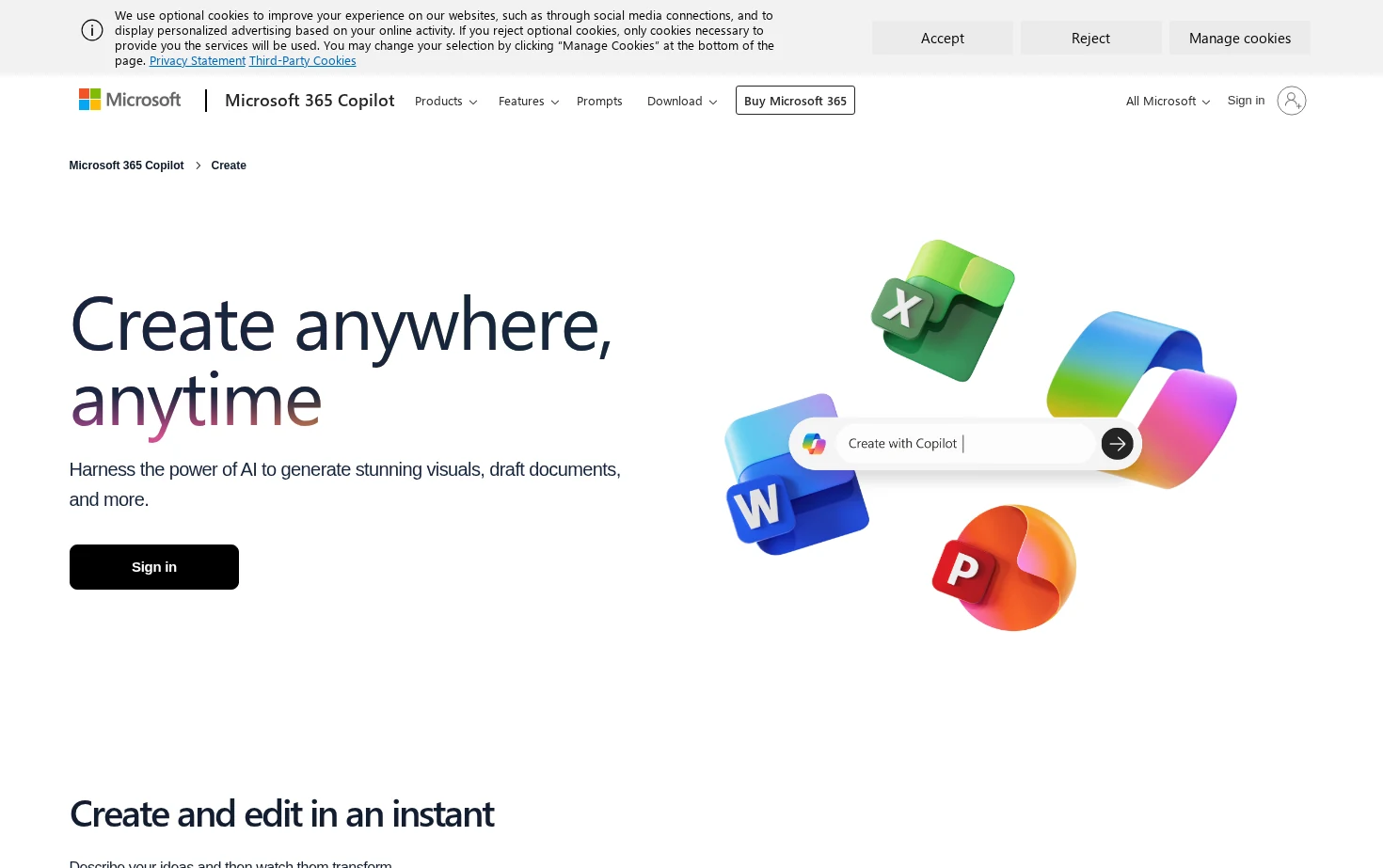Expand the Features menu
Screen dimensions: 1383x868
[x=529, y=102]
